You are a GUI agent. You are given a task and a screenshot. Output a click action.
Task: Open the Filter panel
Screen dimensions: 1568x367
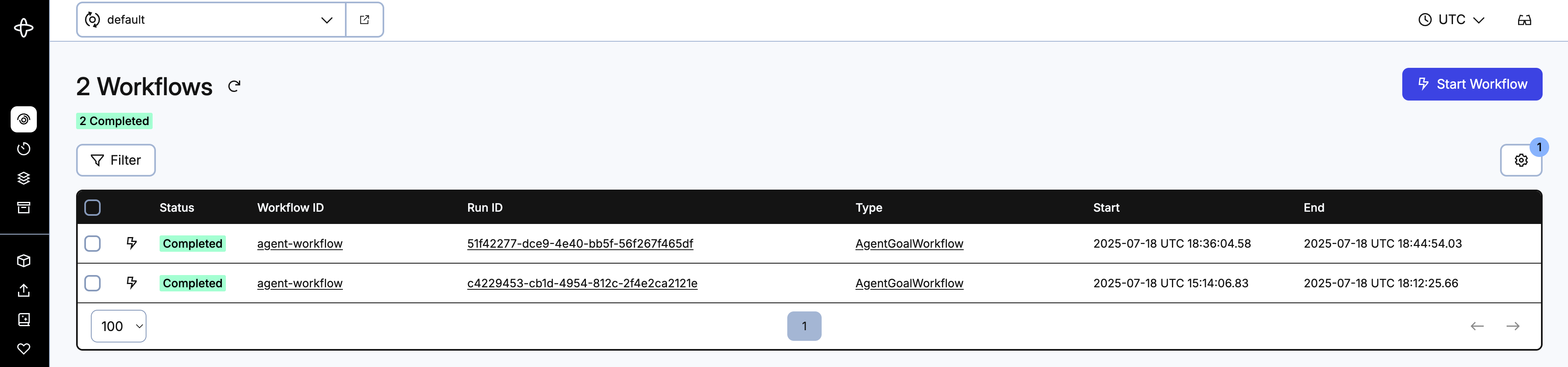[x=116, y=160]
